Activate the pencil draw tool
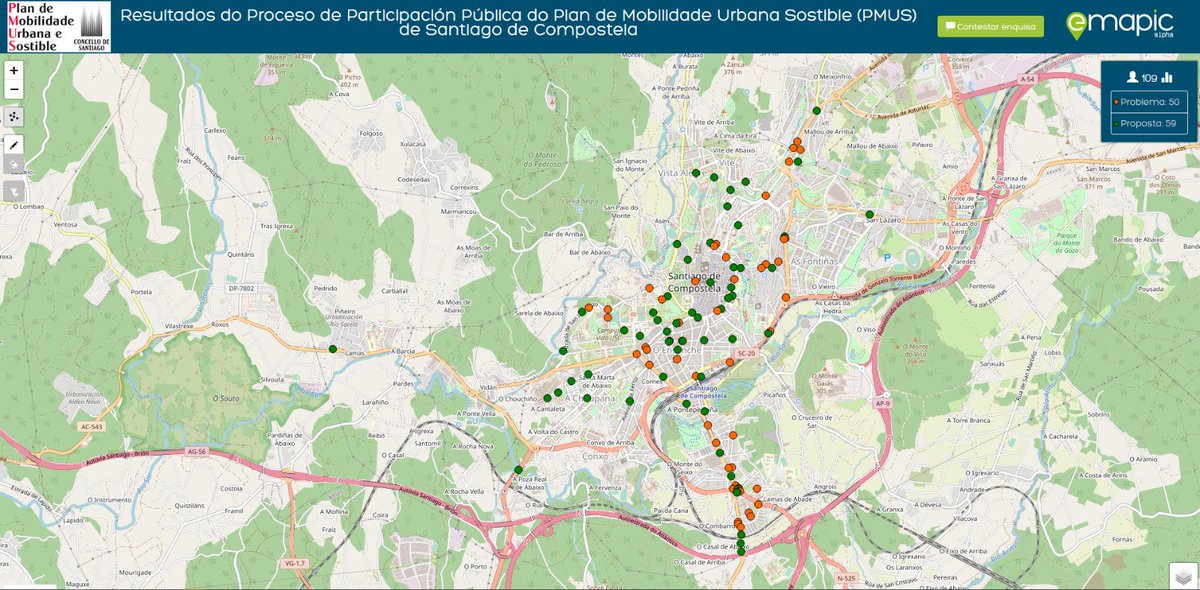Screen dimensions: 1200x590 pyautogui.click(x=14, y=144)
